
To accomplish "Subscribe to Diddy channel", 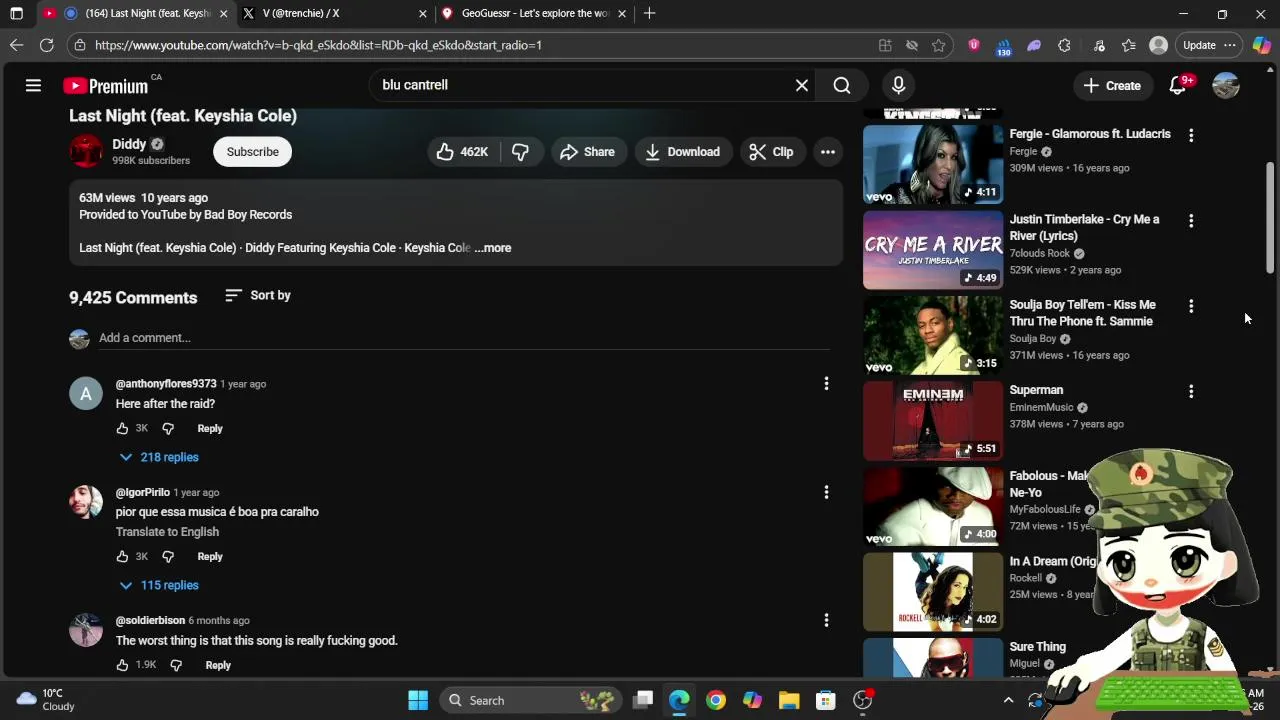I will [x=252, y=152].
